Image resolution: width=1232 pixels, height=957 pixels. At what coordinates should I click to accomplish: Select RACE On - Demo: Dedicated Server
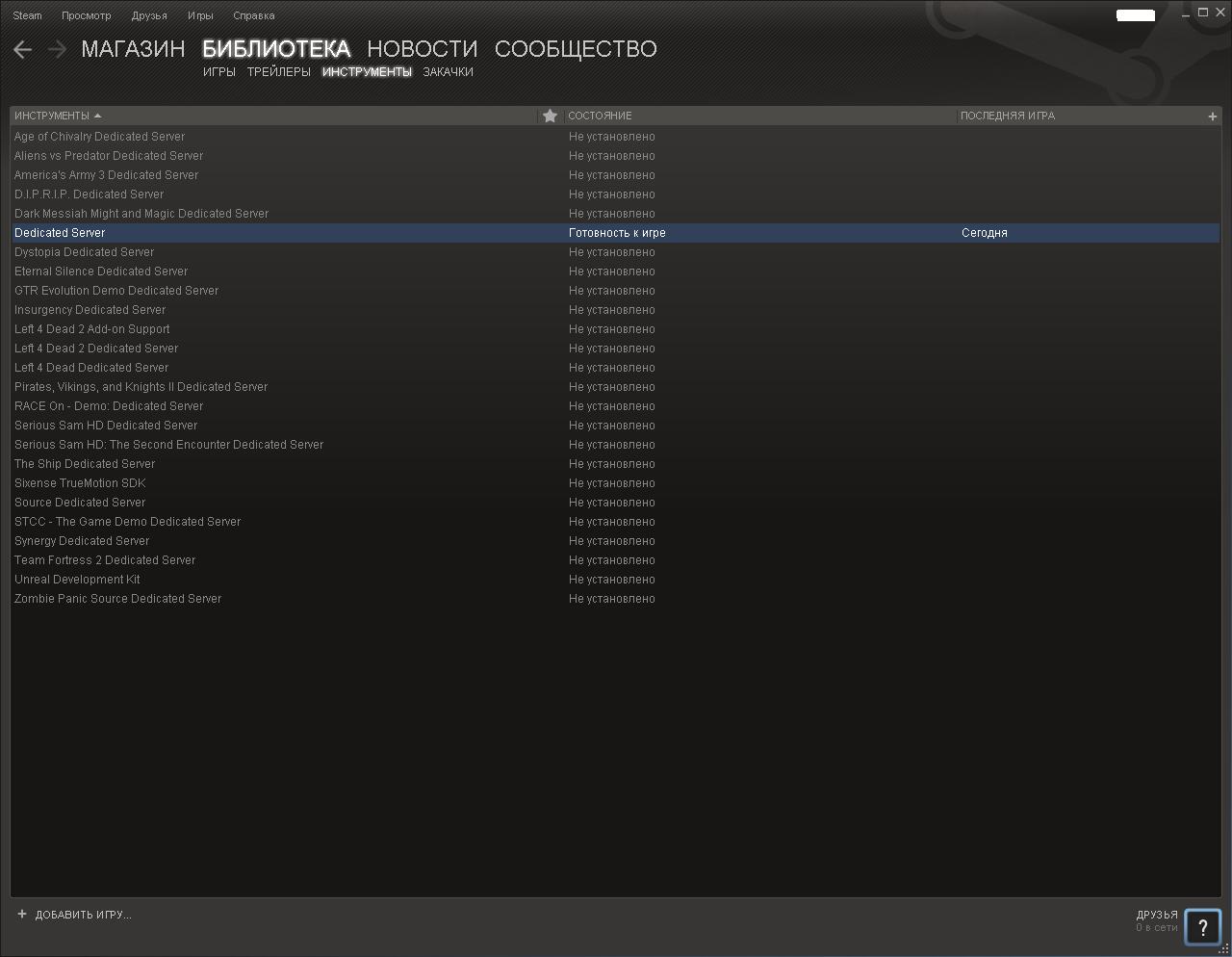tap(615, 406)
